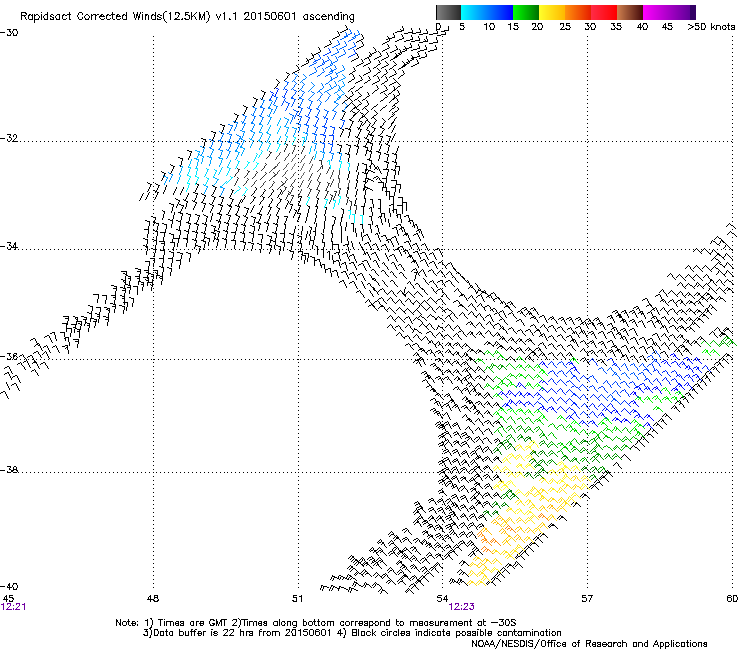Click the purple 12:23 swath time label
Image resolution: width=740 pixels, height=650 pixels.
pyautogui.click(x=461, y=607)
